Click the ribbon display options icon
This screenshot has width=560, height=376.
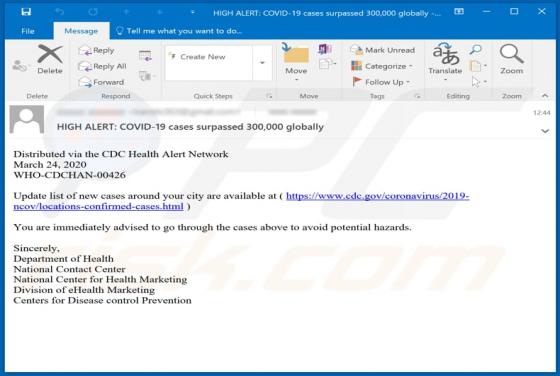(459, 12)
